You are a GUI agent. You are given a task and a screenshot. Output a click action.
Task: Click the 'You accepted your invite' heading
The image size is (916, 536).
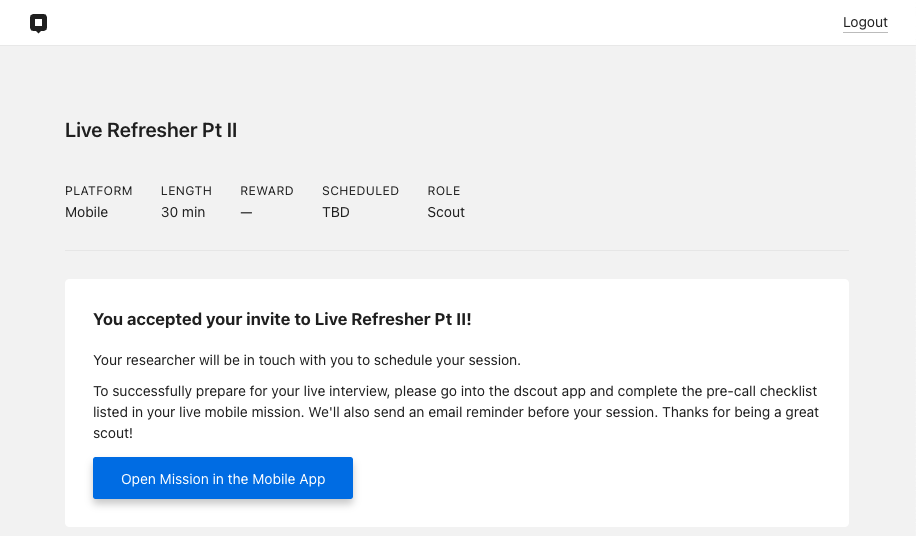(x=282, y=319)
